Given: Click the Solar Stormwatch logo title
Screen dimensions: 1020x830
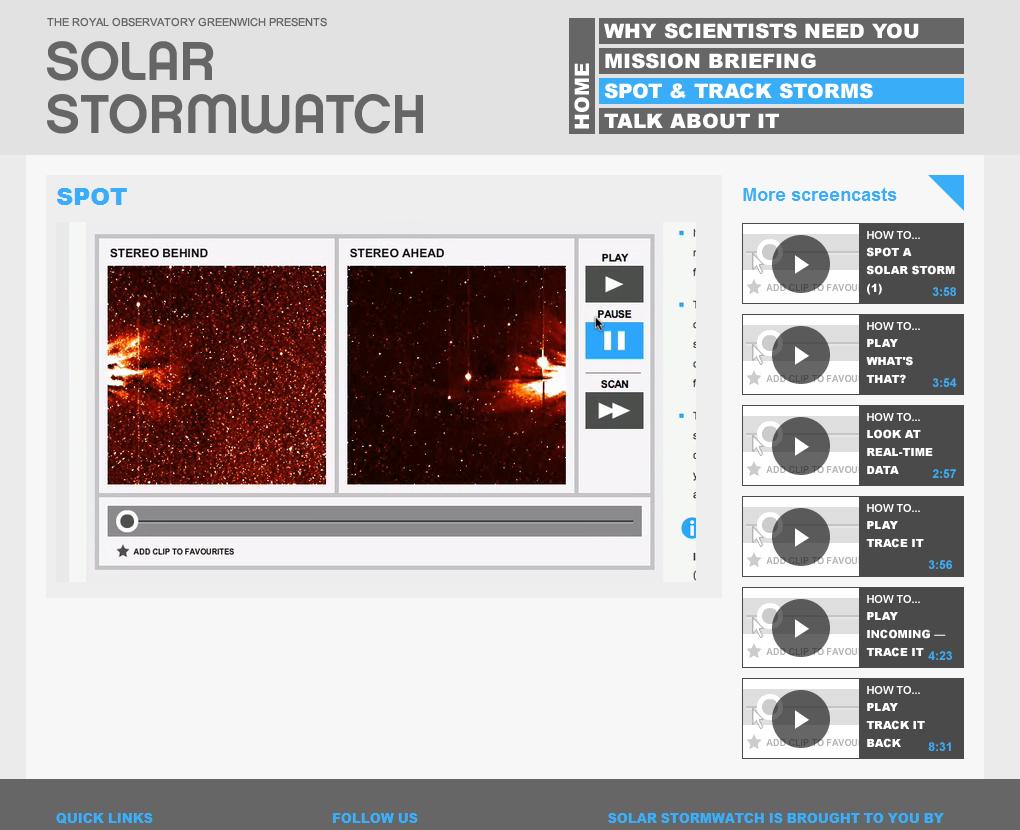Looking at the screenshot, I should click(x=235, y=88).
